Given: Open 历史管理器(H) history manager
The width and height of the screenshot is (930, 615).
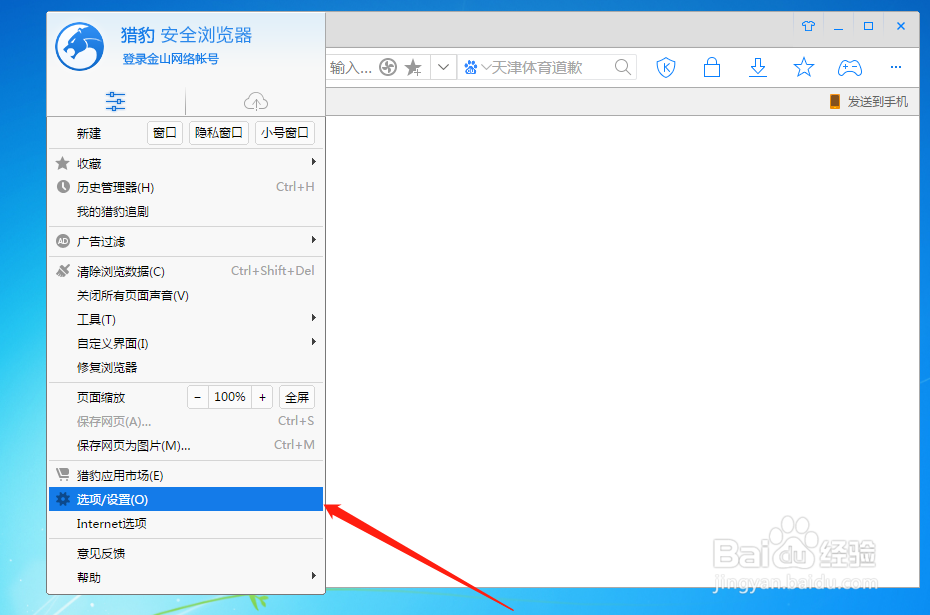Looking at the screenshot, I should click(x=186, y=187).
